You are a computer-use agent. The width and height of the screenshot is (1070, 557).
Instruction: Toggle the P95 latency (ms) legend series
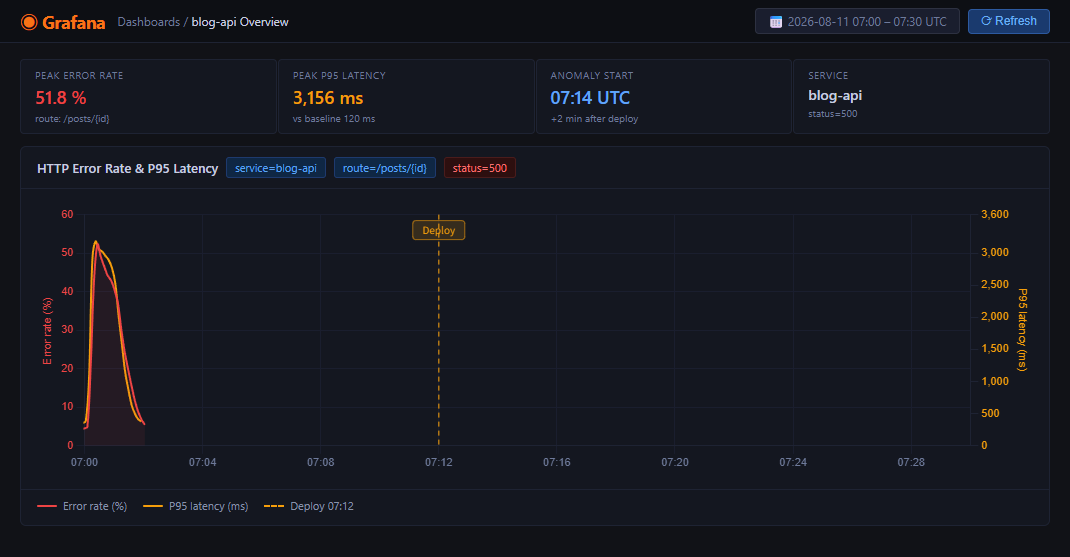pos(196,506)
